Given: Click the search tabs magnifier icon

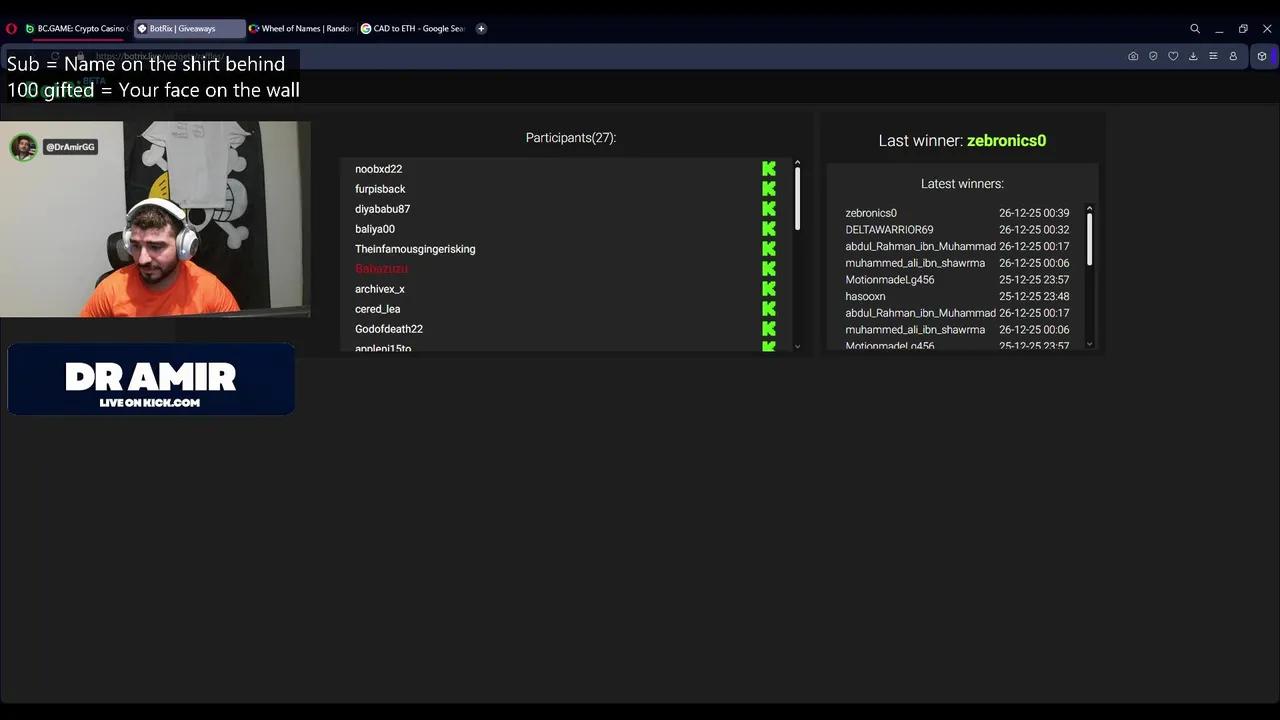Looking at the screenshot, I should point(1195,29).
